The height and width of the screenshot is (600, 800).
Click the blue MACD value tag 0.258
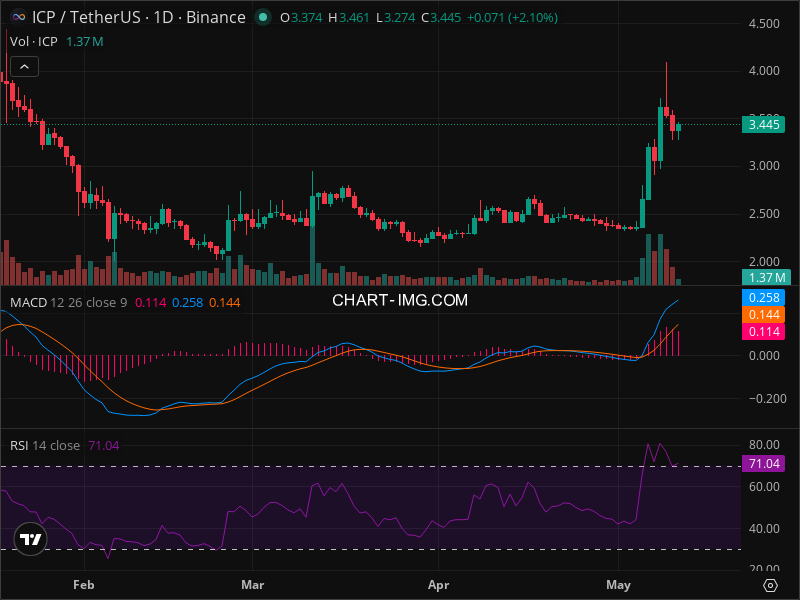tap(763, 297)
